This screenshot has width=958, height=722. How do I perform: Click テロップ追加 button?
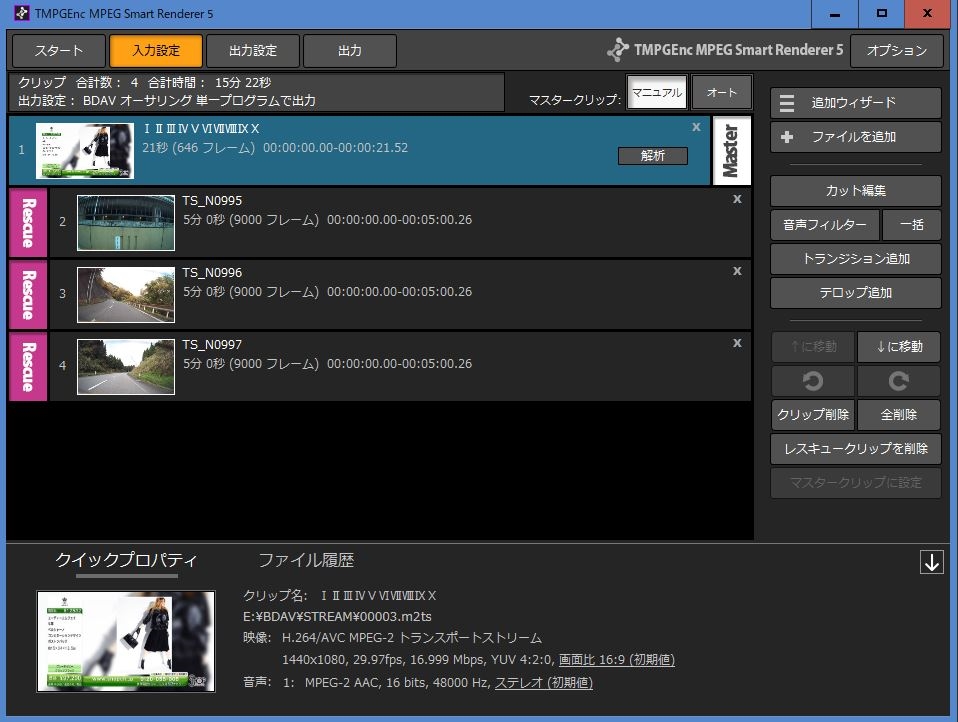tap(855, 293)
